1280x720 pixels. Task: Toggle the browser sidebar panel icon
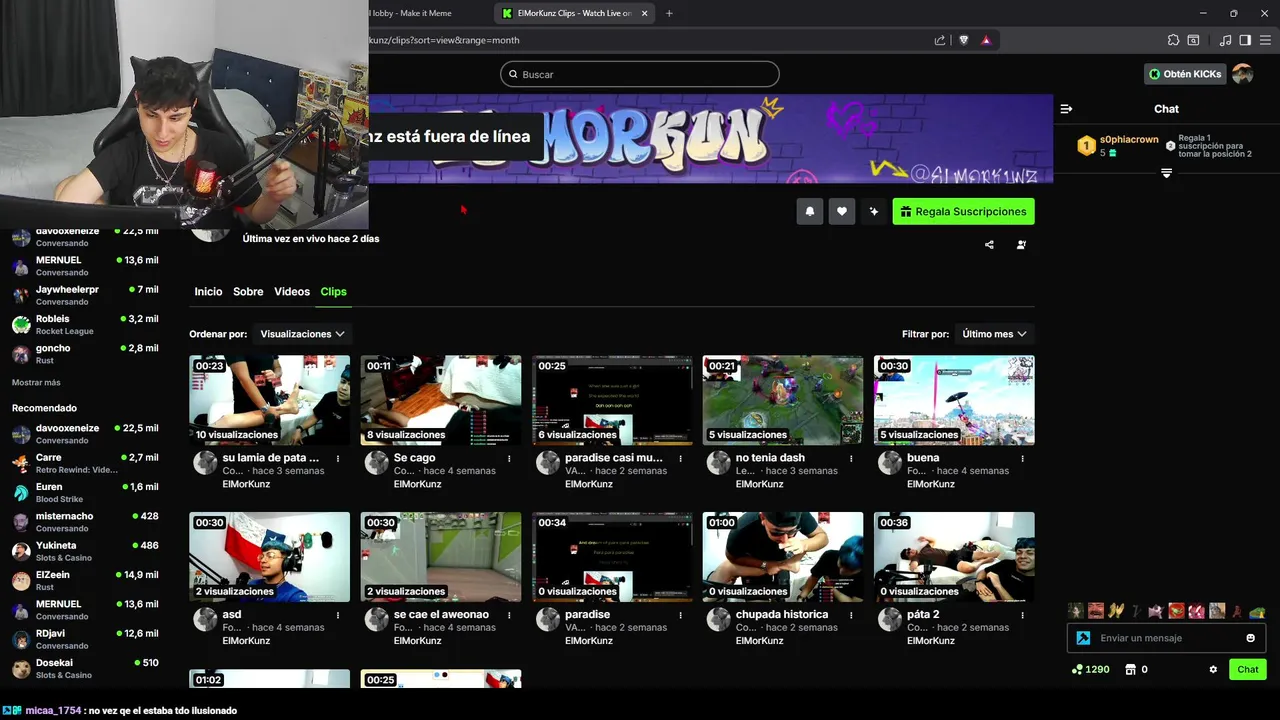pyautogui.click(x=1245, y=40)
